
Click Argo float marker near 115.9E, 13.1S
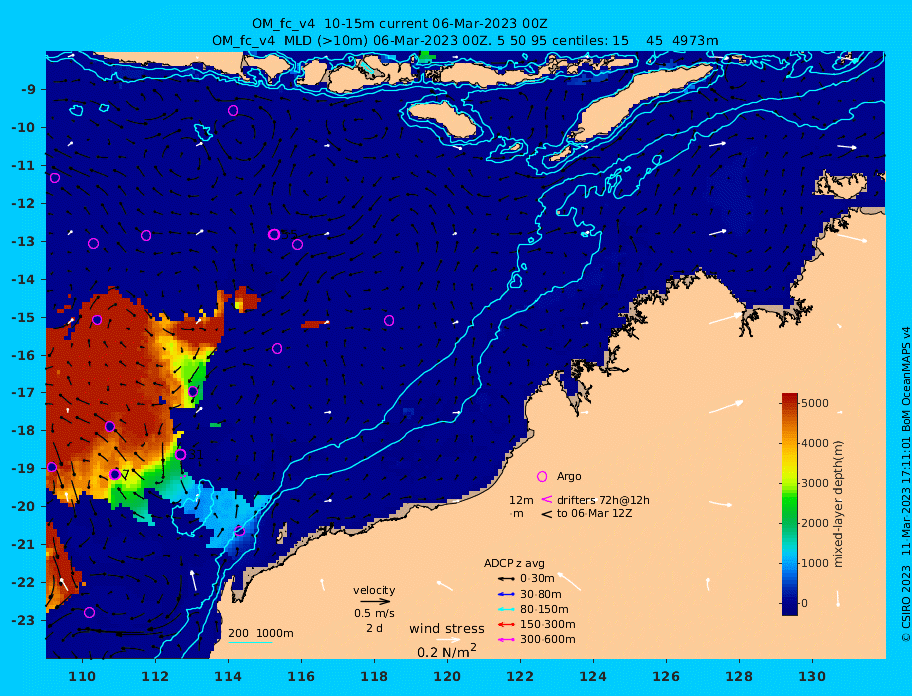coord(297,245)
